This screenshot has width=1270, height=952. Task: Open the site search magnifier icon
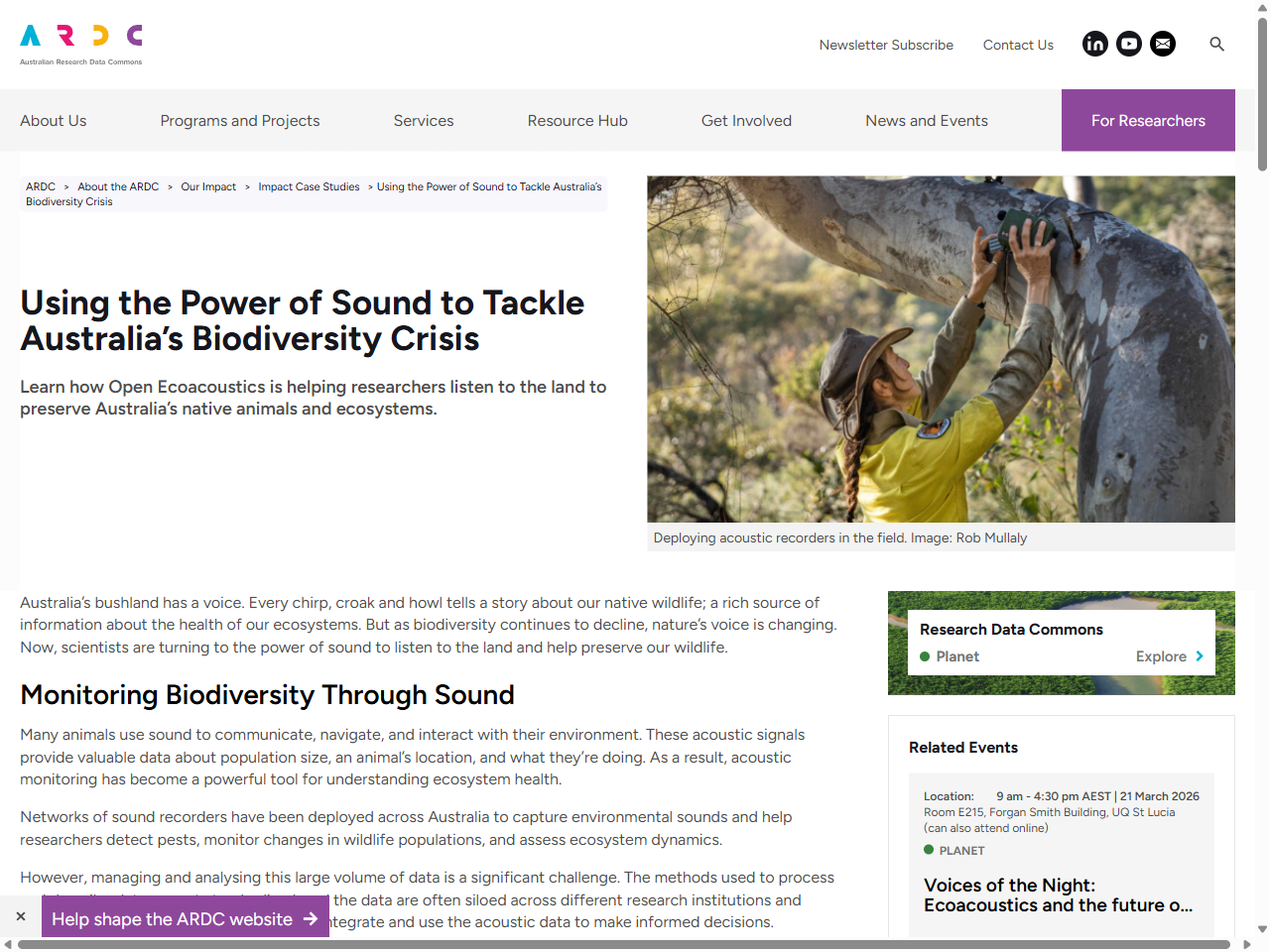[x=1217, y=45]
